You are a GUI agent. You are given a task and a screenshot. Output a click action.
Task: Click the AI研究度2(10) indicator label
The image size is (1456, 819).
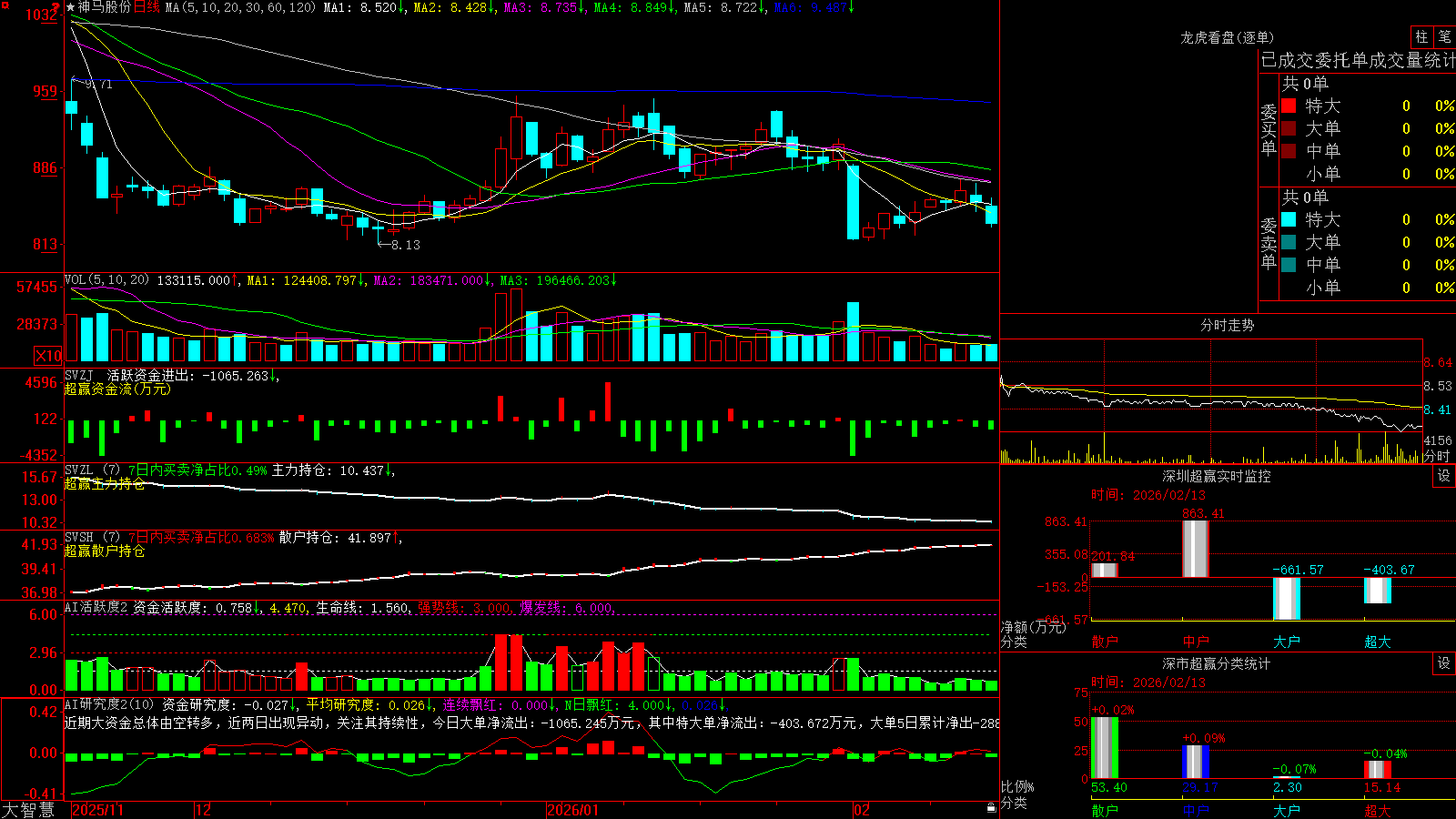(109, 704)
